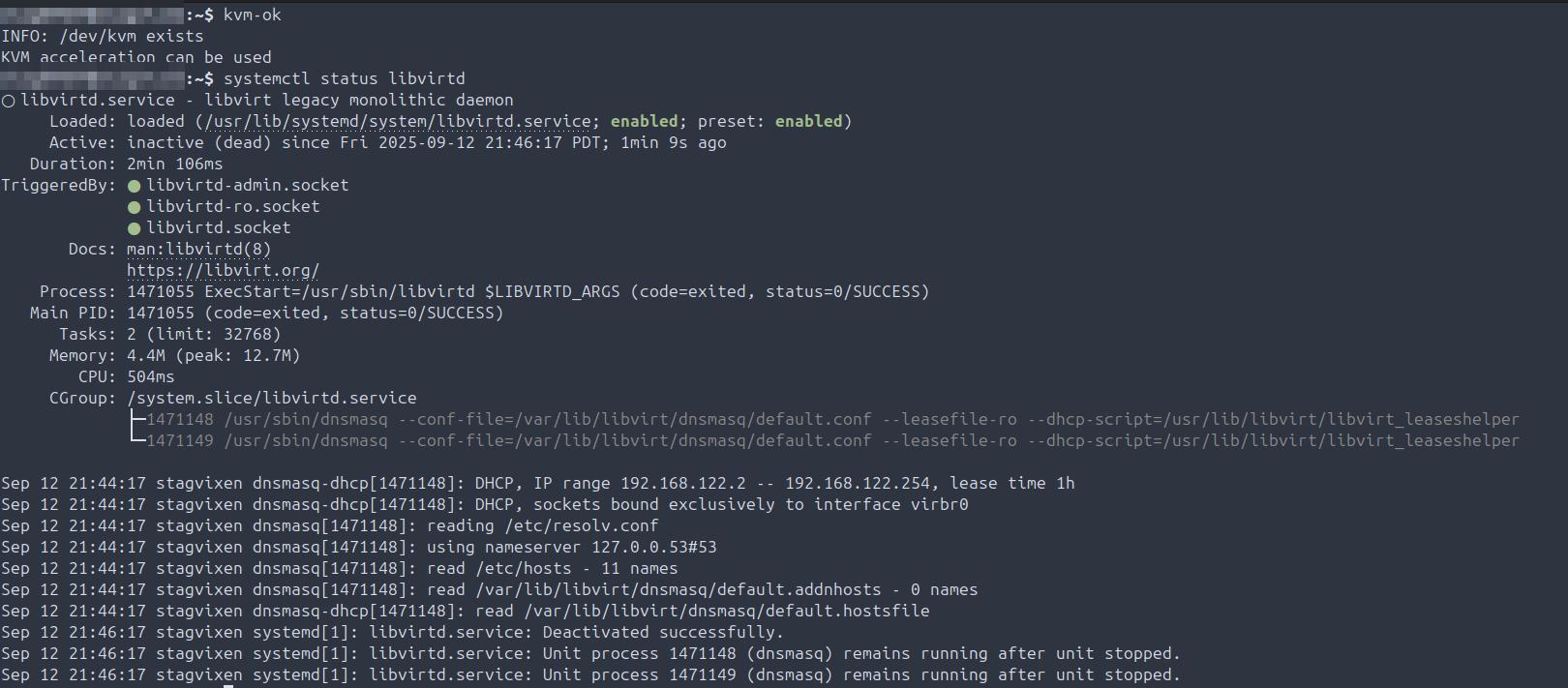The image size is (1568, 688).
Task: Click the libvirtd-ro.socket trigger name
Action: 232,207
